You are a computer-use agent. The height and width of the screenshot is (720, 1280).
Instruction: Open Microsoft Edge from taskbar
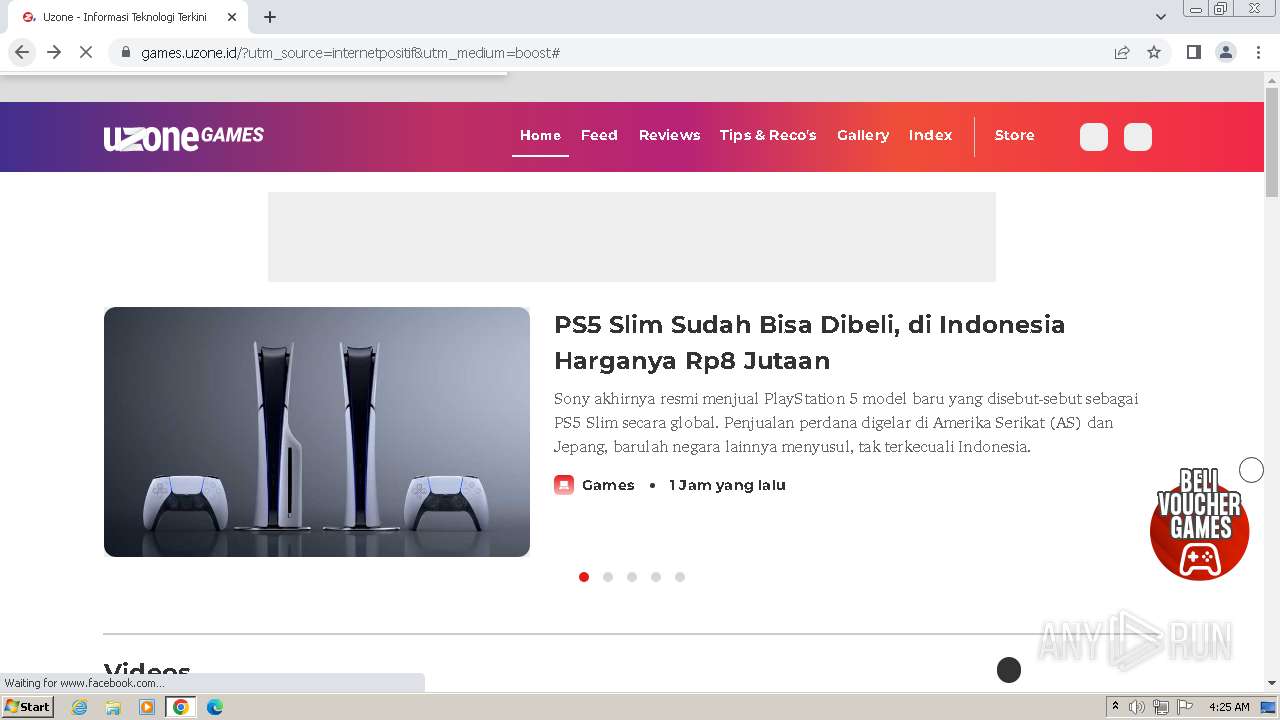215,707
